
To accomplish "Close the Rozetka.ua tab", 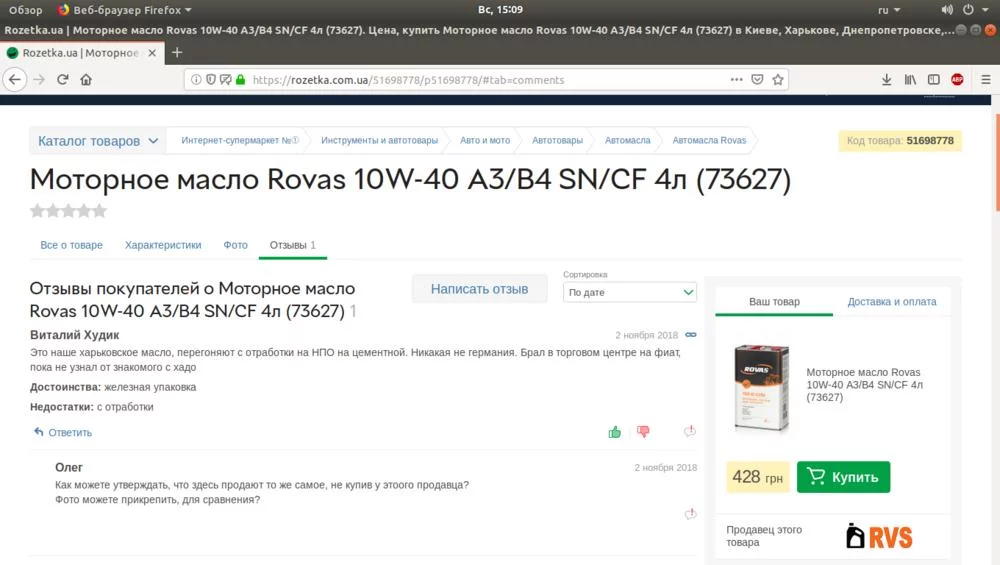I will tap(152, 53).
